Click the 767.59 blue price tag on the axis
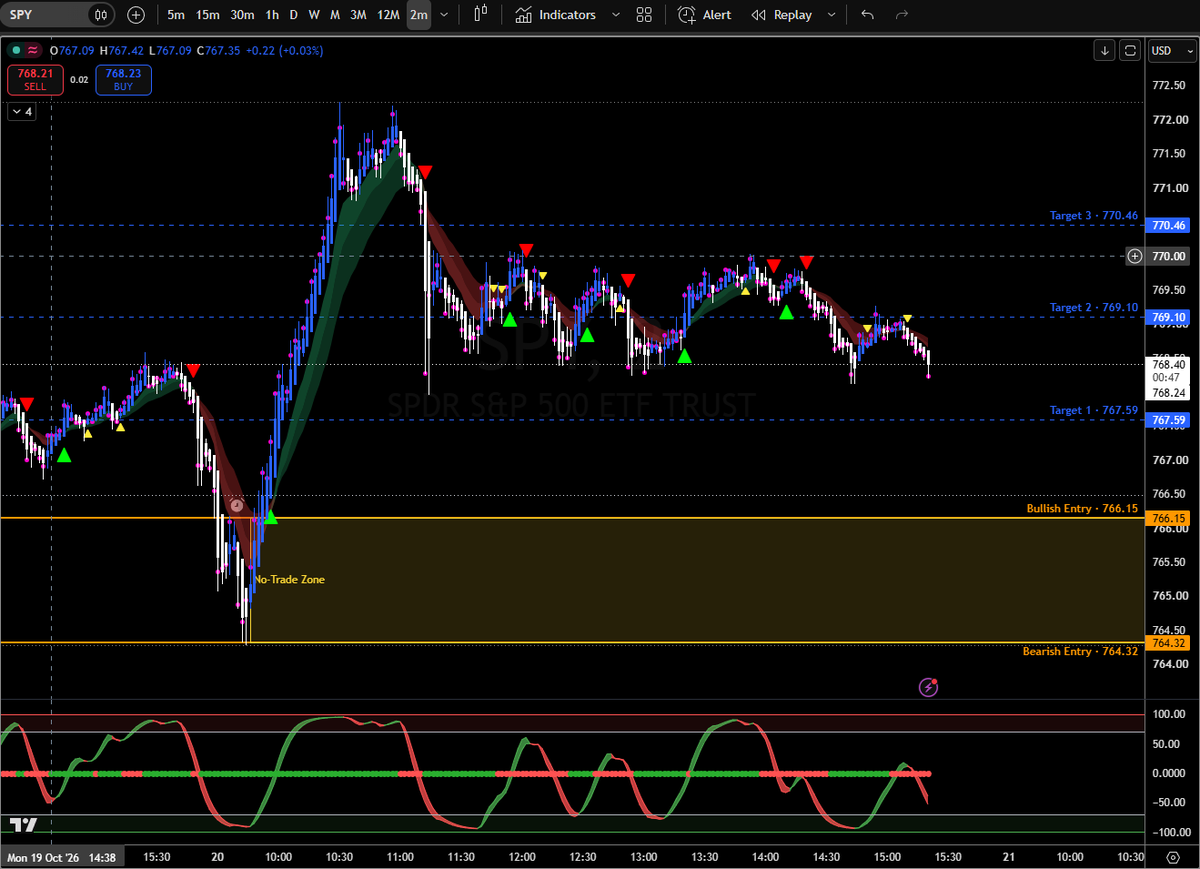 pos(1168,421)
